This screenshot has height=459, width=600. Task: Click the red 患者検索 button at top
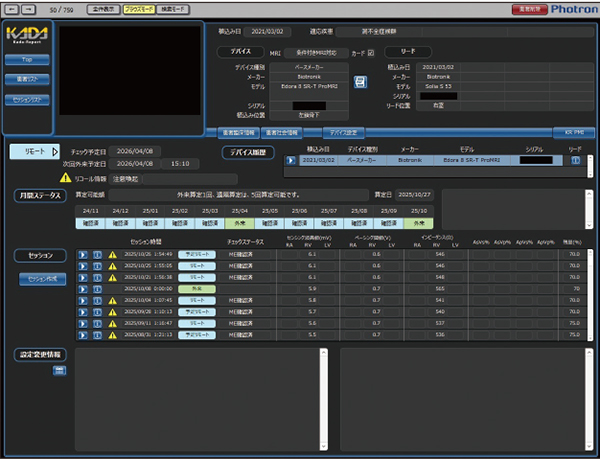531,7
